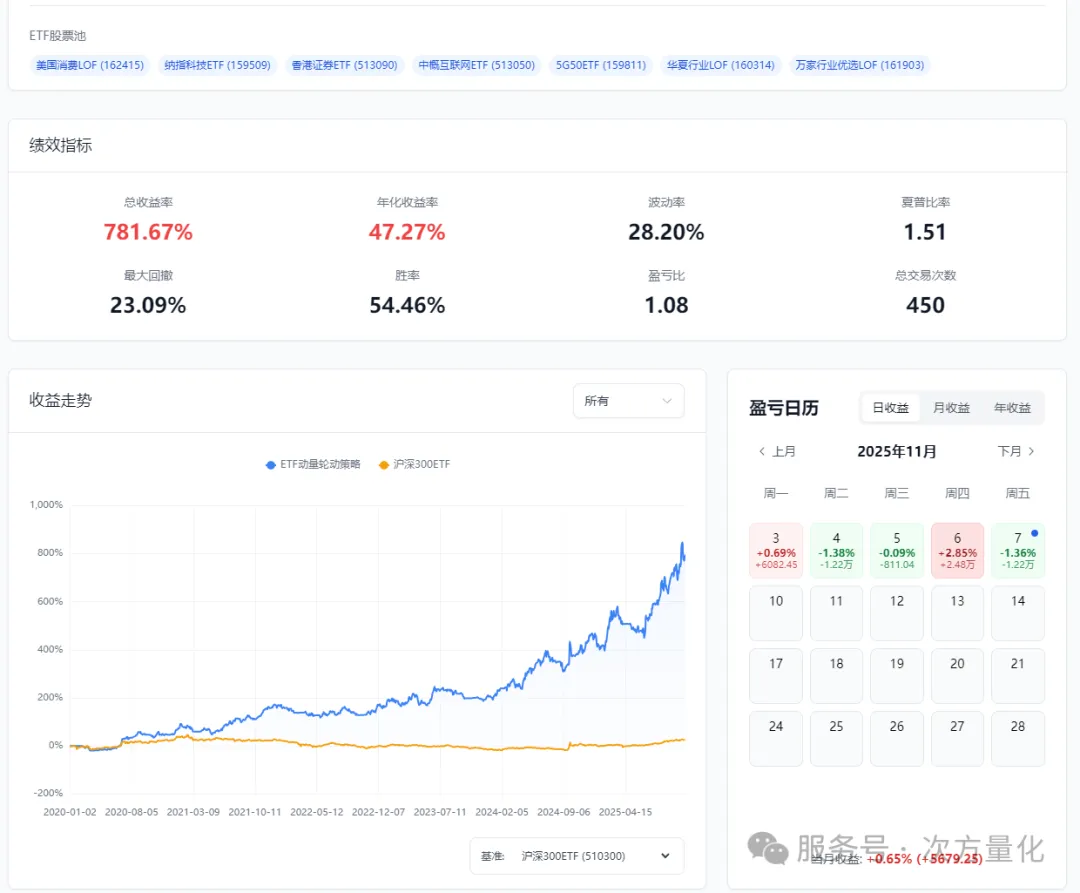
Task: Go to next month with 下月 arrow
Action: (x=1017, y=451)
